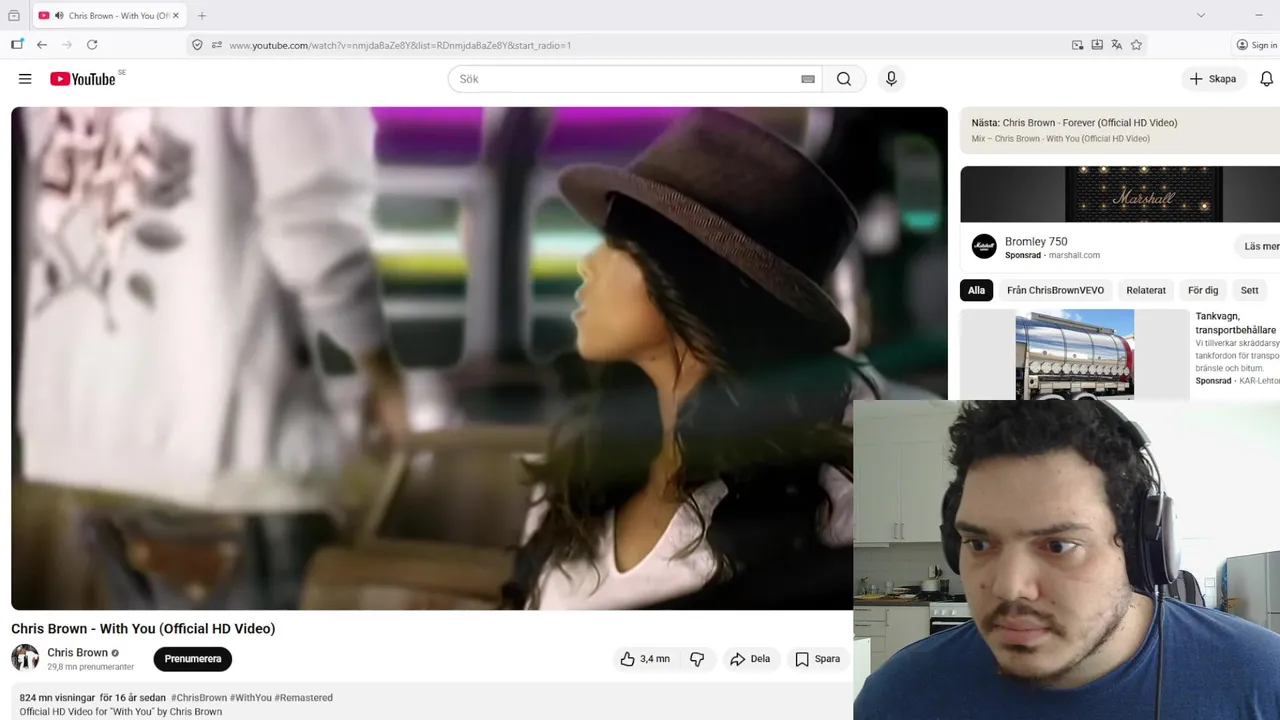This screenshot has width=1280, height=720.
Task: Click the #Remastered hashtag
Action: (304, 698)
